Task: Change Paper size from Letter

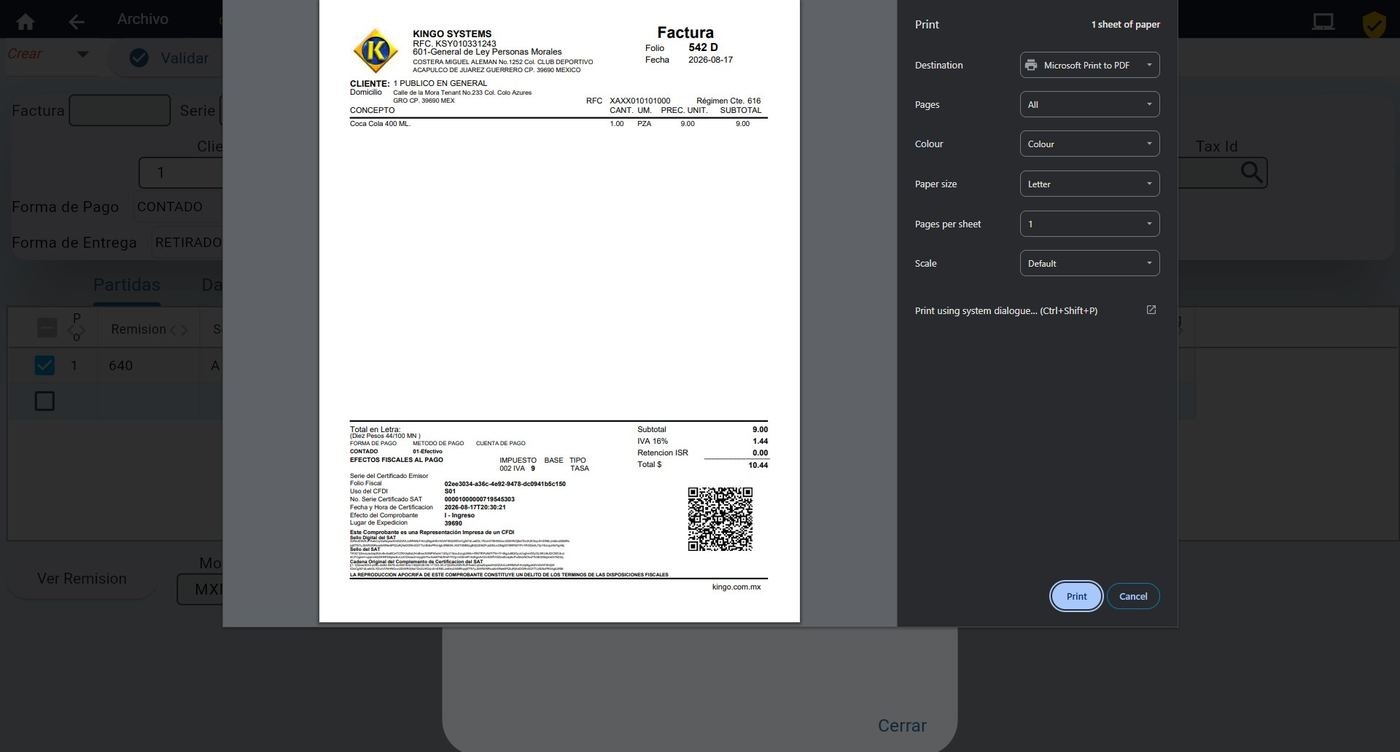Action: pyautogui.click(x=1090, y=184)
